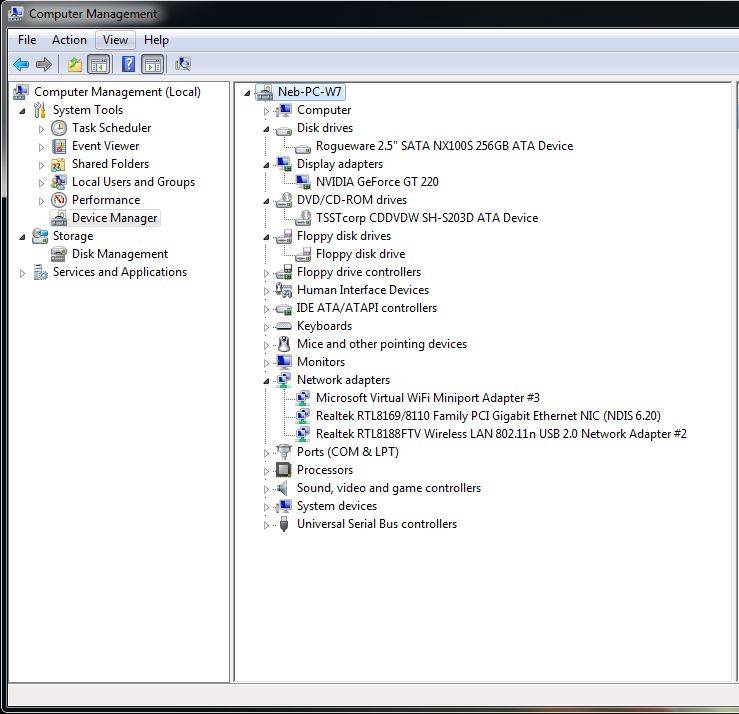Screen dimensions: 739x714
Task: Click the Event Viewer icon
Action: [x=59, y=146]
